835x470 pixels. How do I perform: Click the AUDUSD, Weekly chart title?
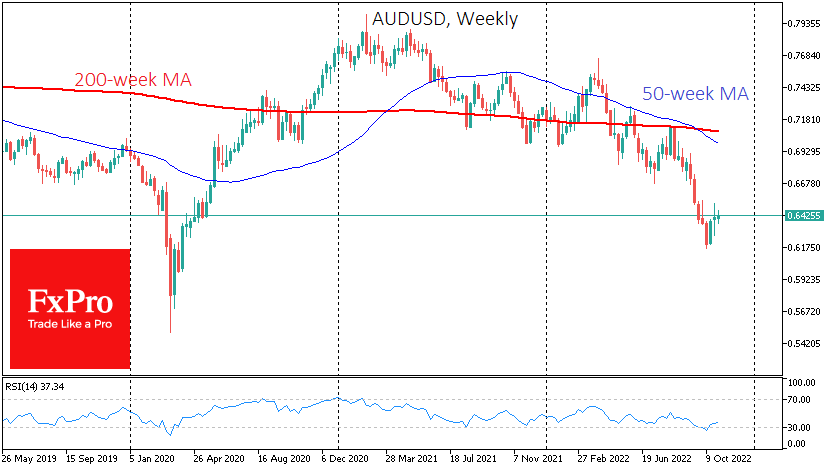[445, 19]
